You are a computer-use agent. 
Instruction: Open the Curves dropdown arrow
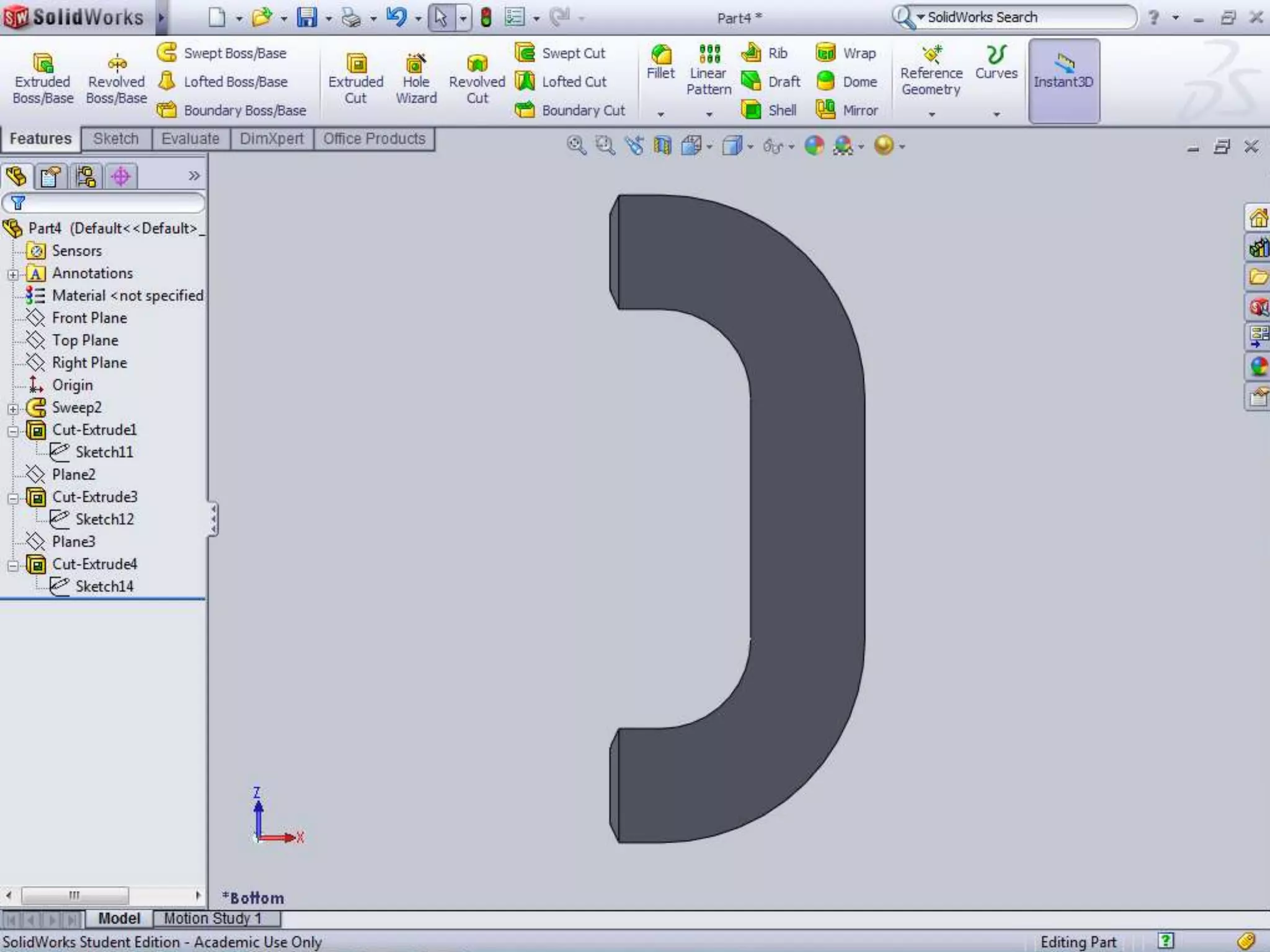click(997, 115)
